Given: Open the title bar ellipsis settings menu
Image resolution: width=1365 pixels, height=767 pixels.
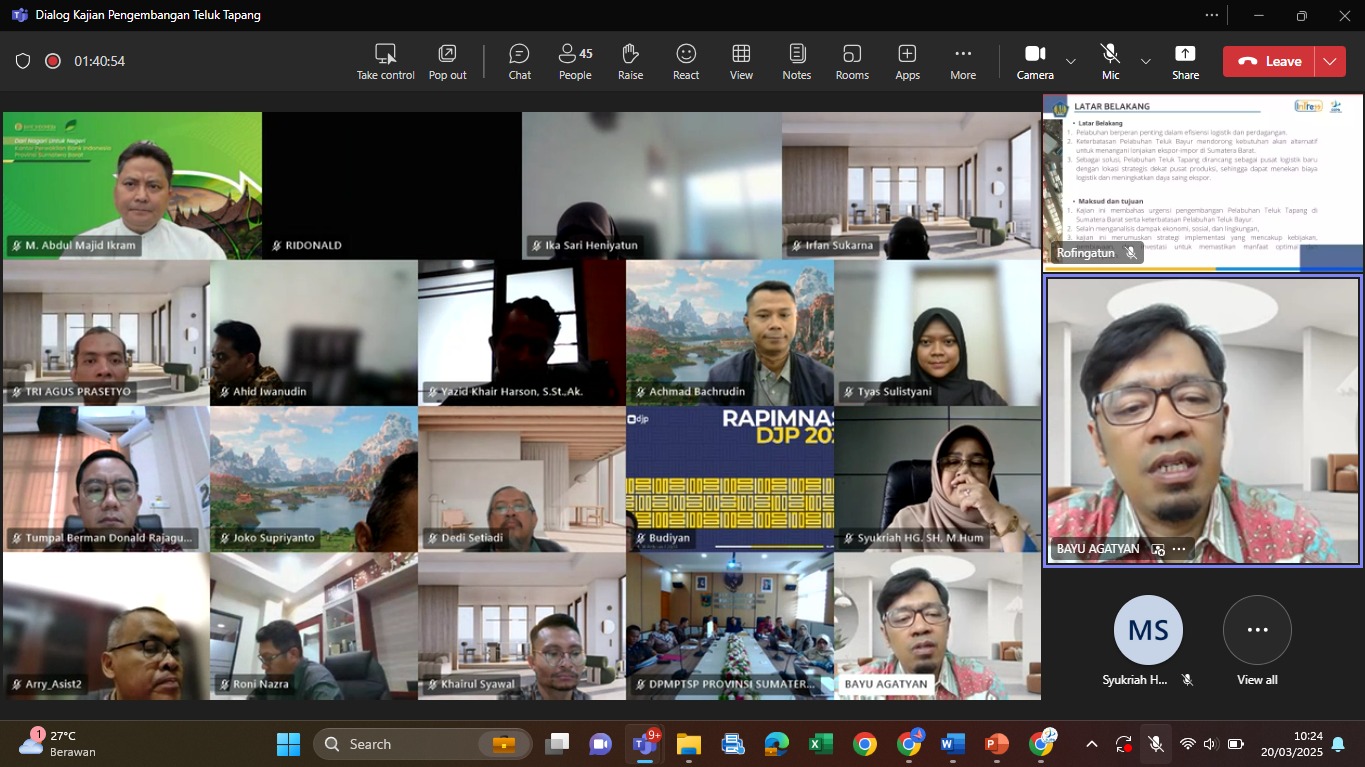Looking at the screenshot, I should [1211, 15].
